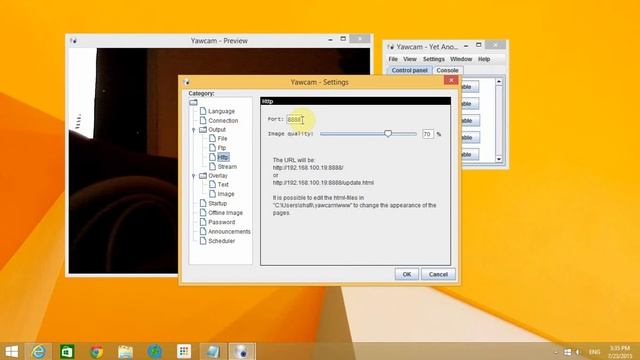Click the Overlay folder icon
Image resolution: width=640 pixels, height=360 pixels.
tap(203, 176)
